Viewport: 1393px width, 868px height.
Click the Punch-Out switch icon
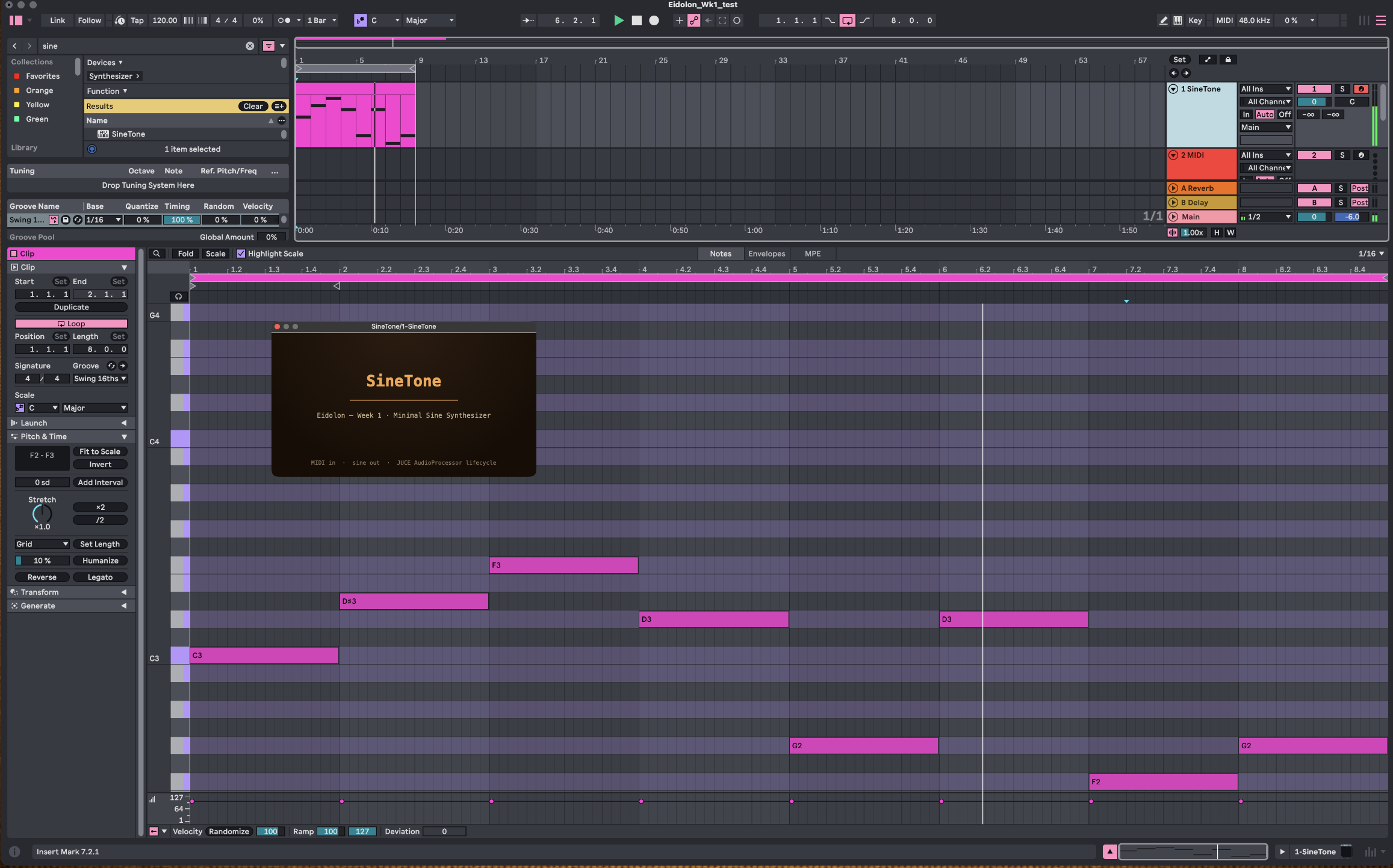pos(865,20)
